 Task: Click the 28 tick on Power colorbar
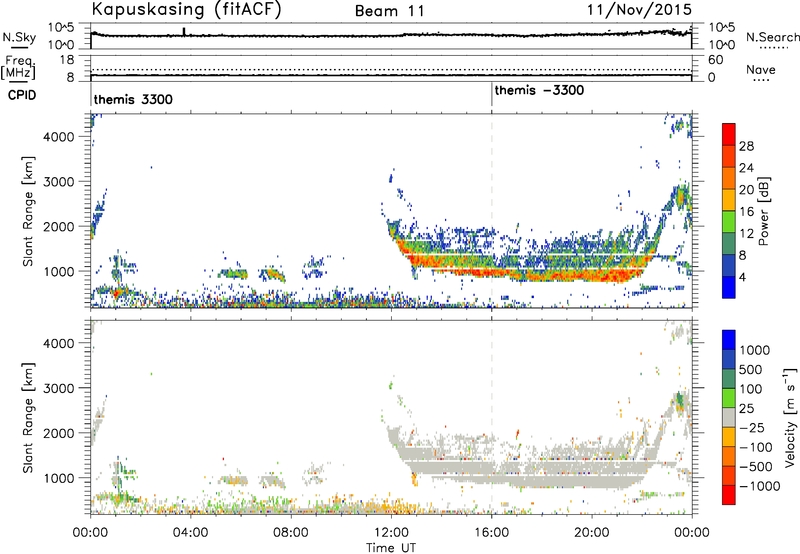(x=746, y=146)
